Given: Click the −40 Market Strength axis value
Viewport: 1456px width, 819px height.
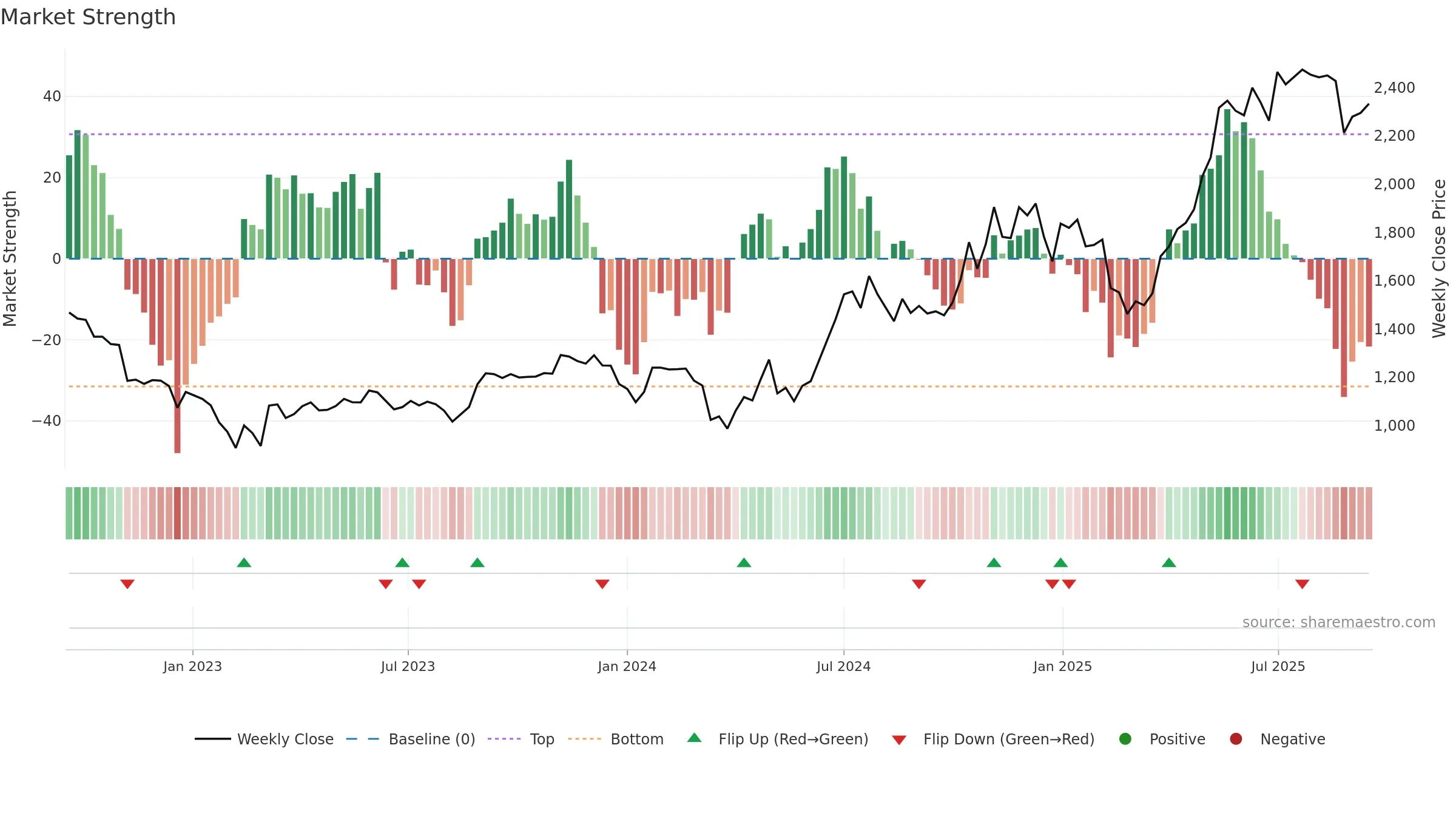Looking at the screenshot, I should click(47, 421).
